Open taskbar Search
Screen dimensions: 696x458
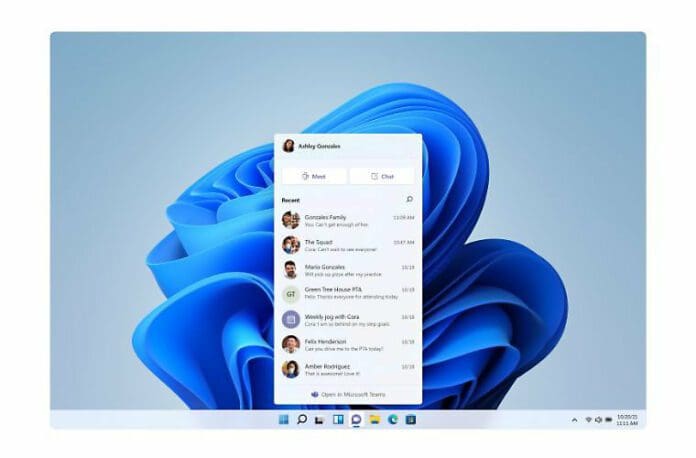(x=302, y=419)
